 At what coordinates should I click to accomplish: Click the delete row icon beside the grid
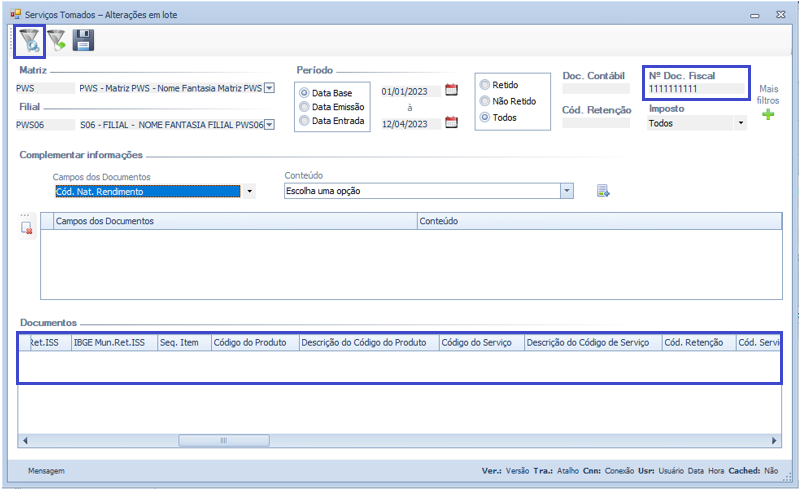27,228
